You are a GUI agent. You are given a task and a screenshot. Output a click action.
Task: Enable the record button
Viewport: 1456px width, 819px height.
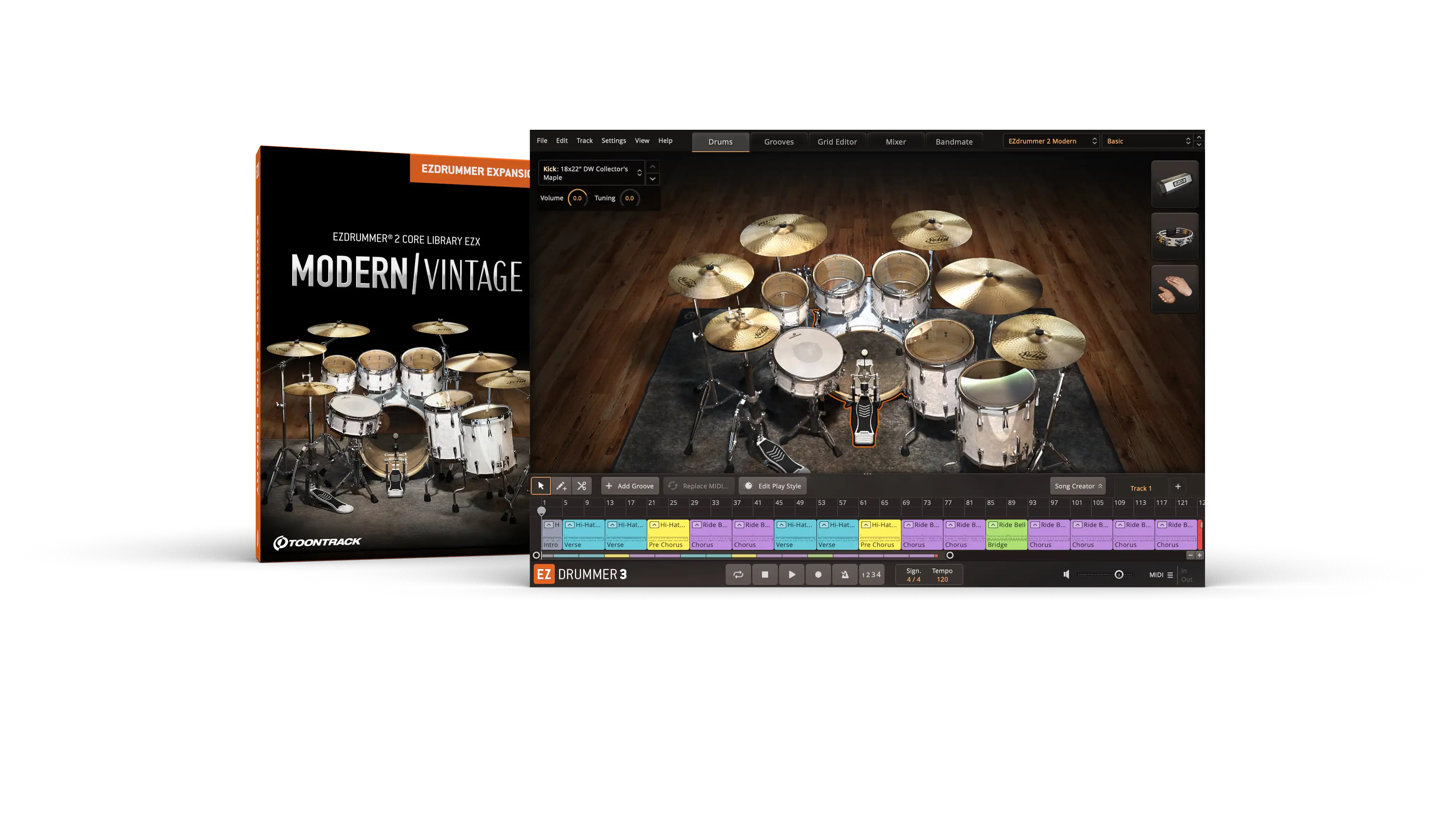click(818, 574)
